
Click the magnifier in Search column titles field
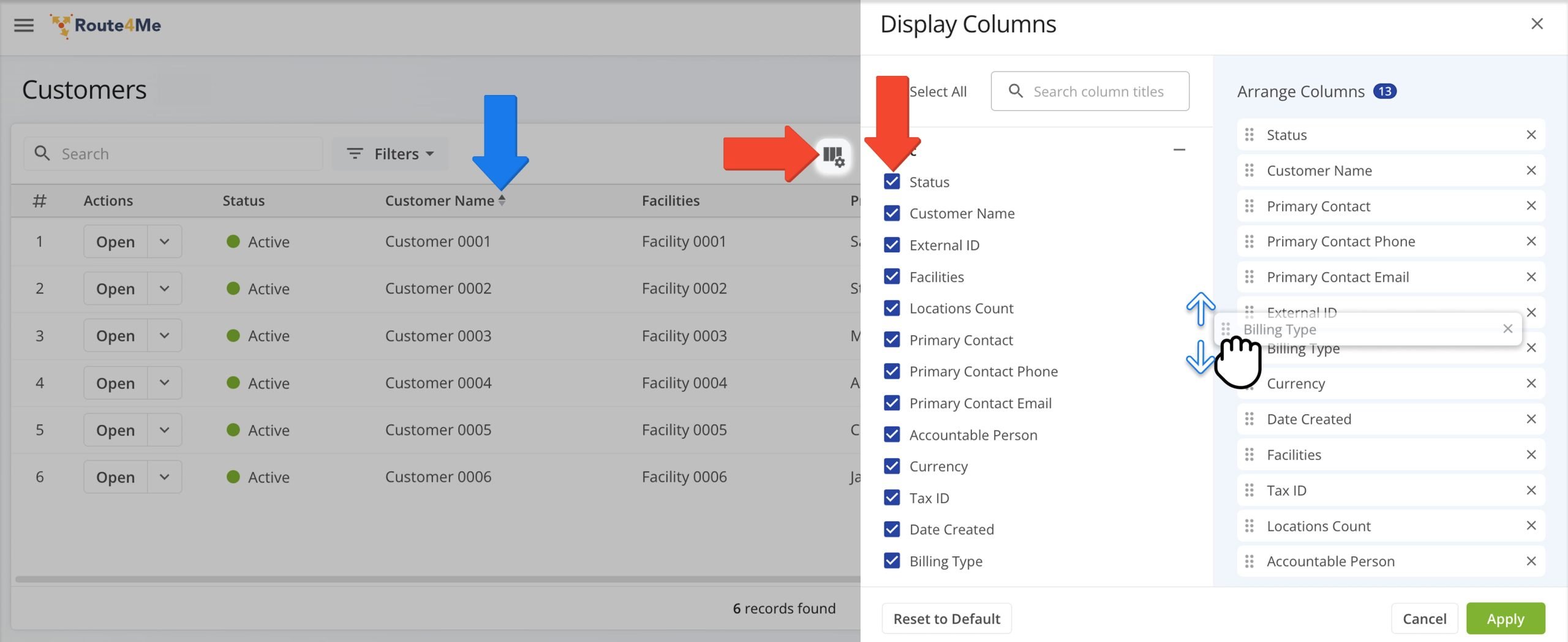[x=1016, y=91]
